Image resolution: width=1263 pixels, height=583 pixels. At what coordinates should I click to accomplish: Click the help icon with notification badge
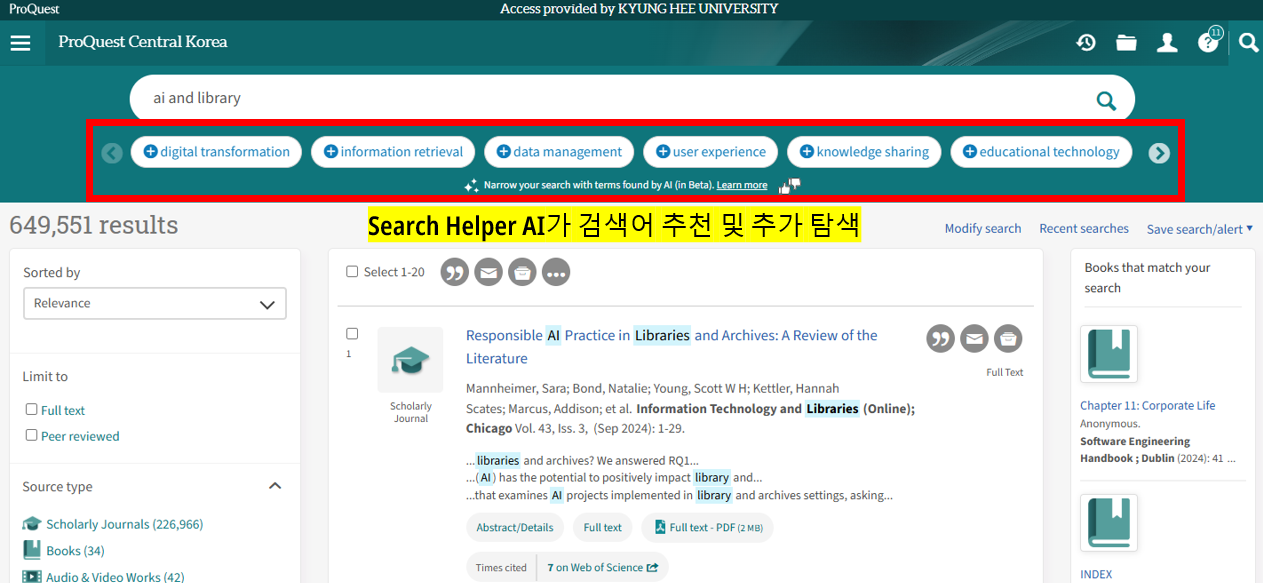pyautogui.click(x=1208, y=42)
